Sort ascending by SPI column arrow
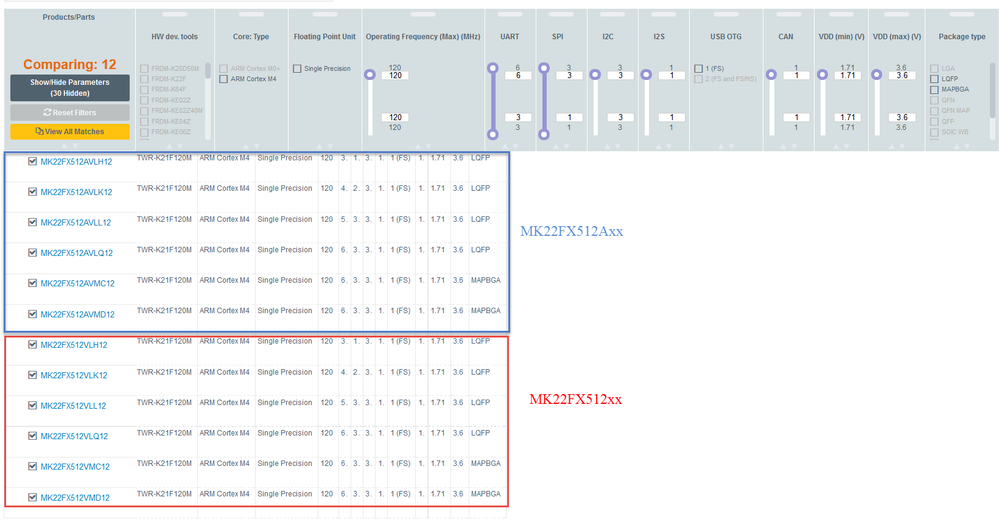Image resolution: width=999 pixels, height=521 pixels. coord(556,146)
